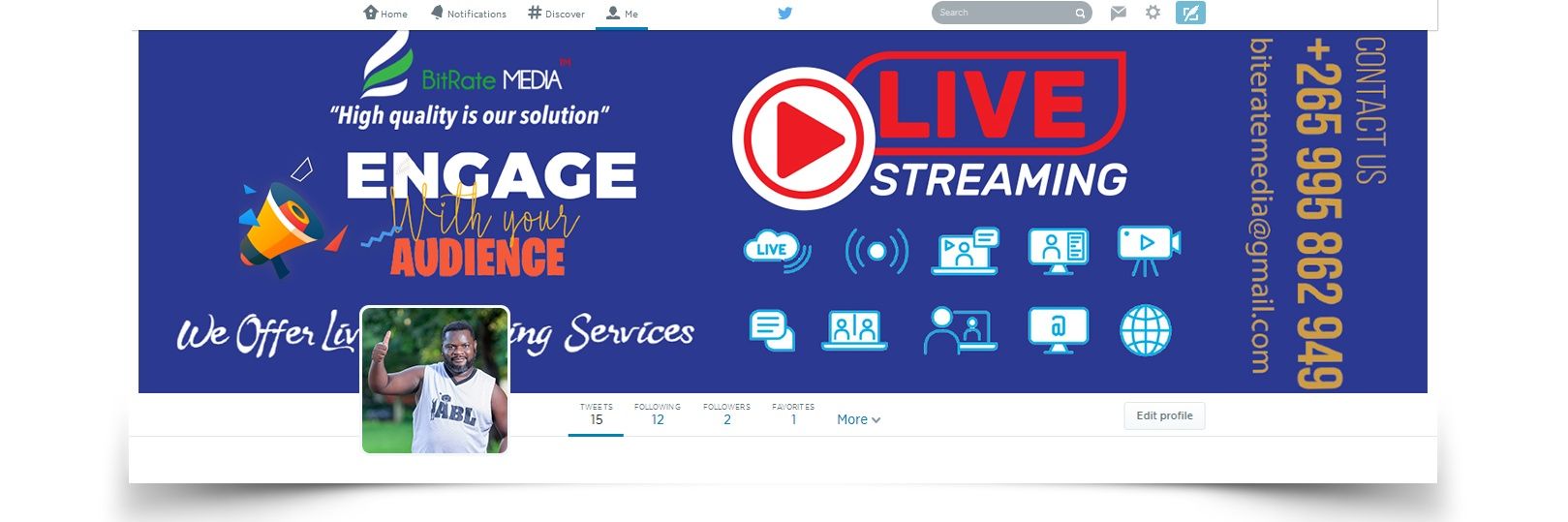Click the broadcast signal icon
The image size is (1568, 522).
(876, 251)
